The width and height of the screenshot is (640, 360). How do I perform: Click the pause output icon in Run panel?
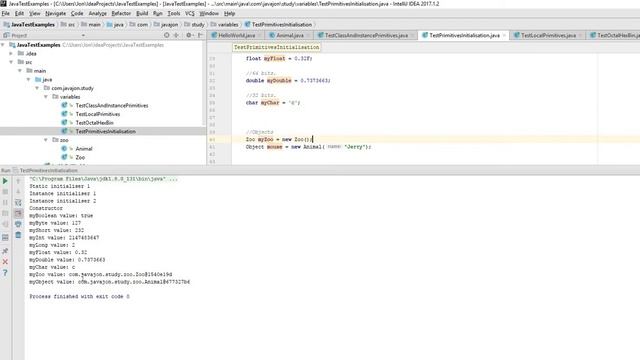tap(5, 202)
